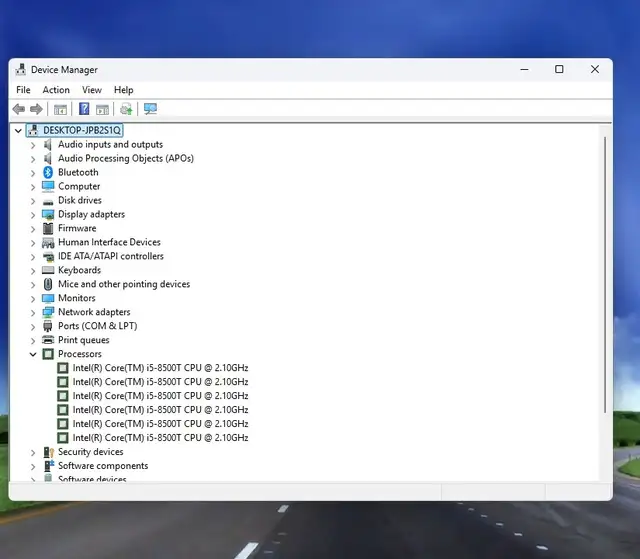Viewport: 640px width, 559px height.
Task: Expand the Software components category
Action: click(x=33, y=466)
